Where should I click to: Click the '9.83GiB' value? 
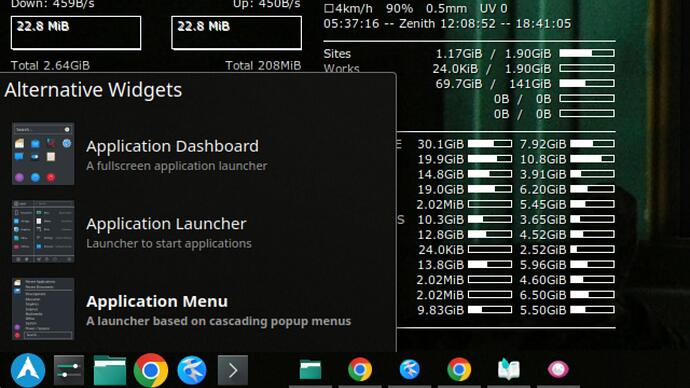coord(440,310)
